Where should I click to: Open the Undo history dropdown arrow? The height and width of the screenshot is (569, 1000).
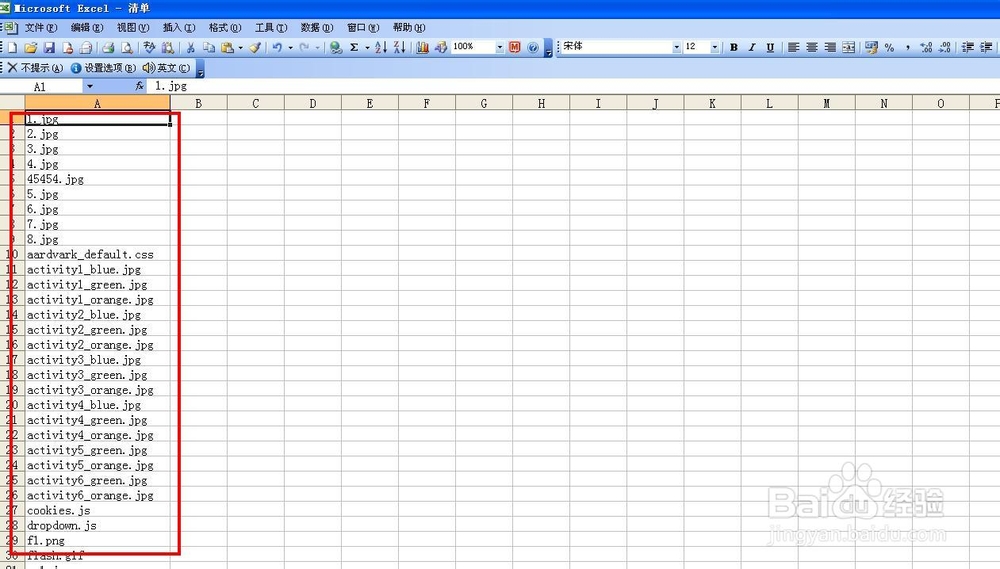(x=290, y=47)
